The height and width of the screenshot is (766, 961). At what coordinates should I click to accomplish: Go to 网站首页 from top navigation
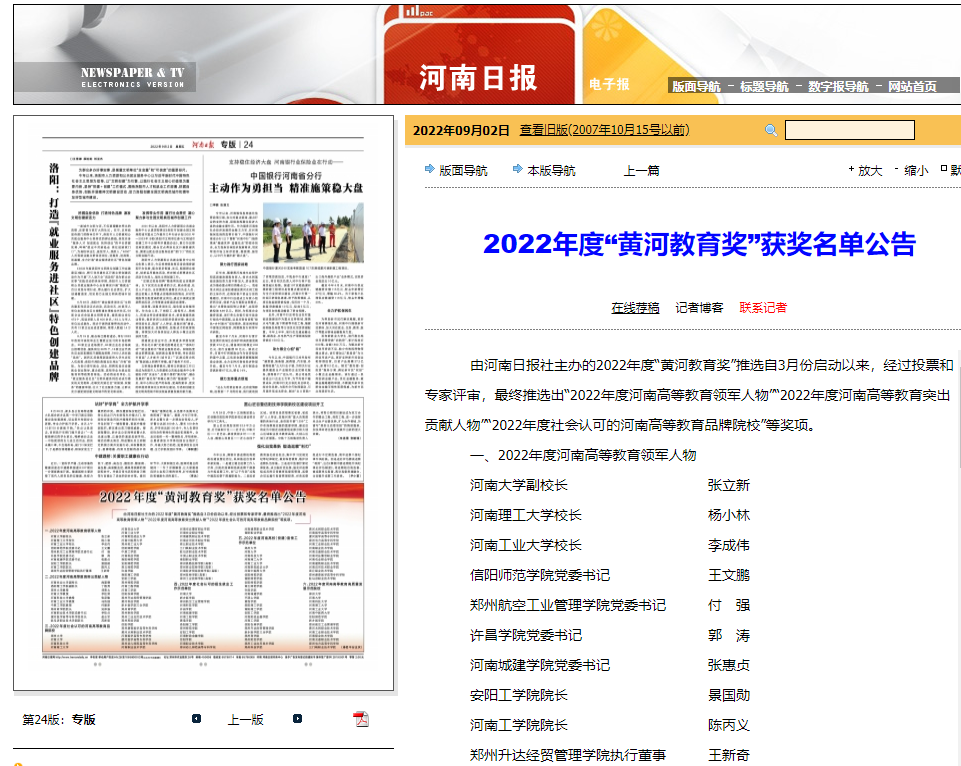[912, 87]
